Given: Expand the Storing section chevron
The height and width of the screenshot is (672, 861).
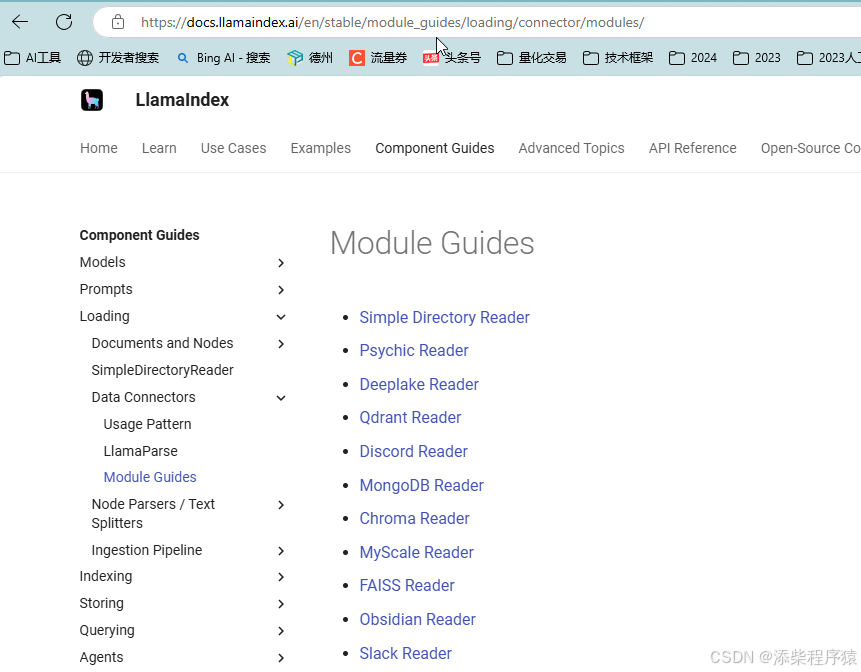Looking at the screenshot, I should coord(281,604).
